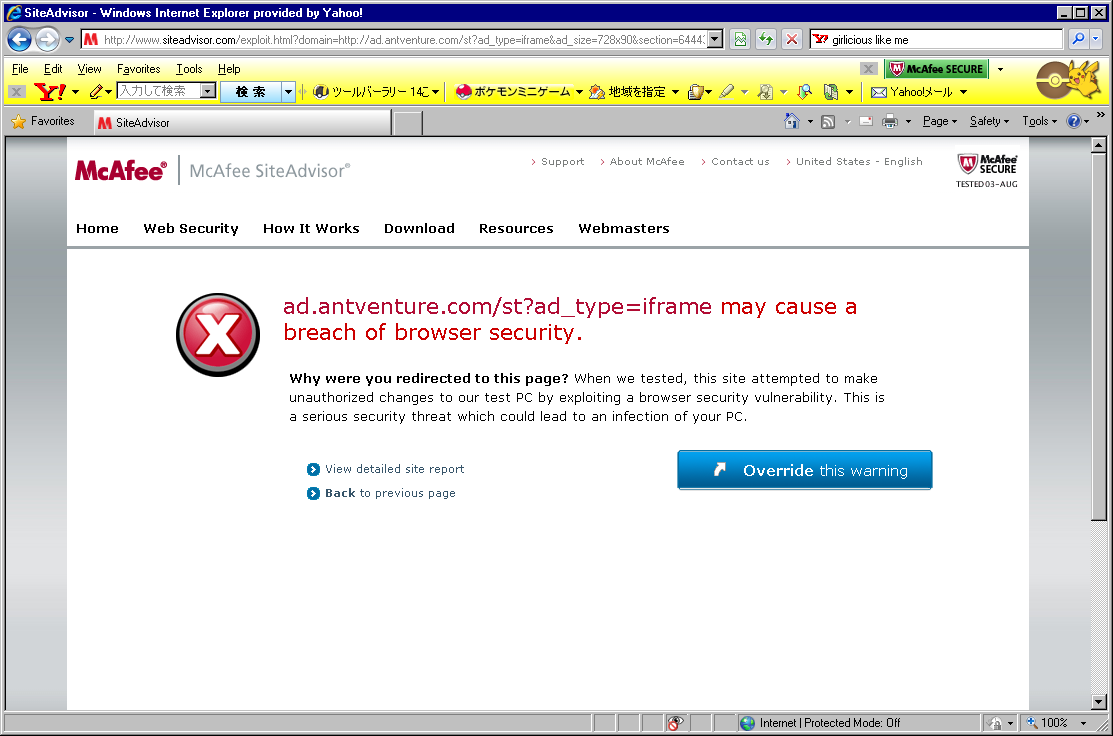The height and width of the screenshot is (736, 1113).
Task: Click the popup blocker status bar icon
Action: click(675, 723)
